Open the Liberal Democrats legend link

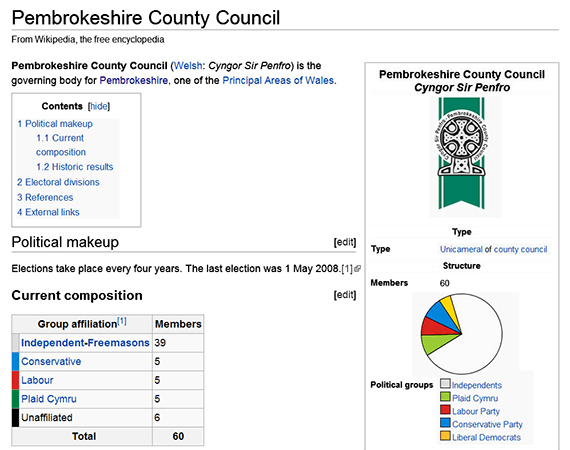pos(486,438)
